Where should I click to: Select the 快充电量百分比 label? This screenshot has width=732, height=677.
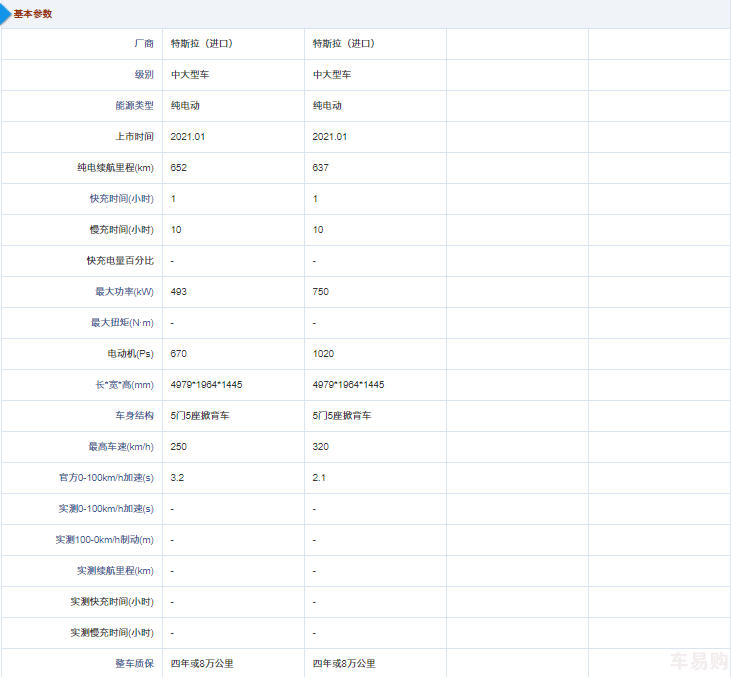[x=120, y=261]
